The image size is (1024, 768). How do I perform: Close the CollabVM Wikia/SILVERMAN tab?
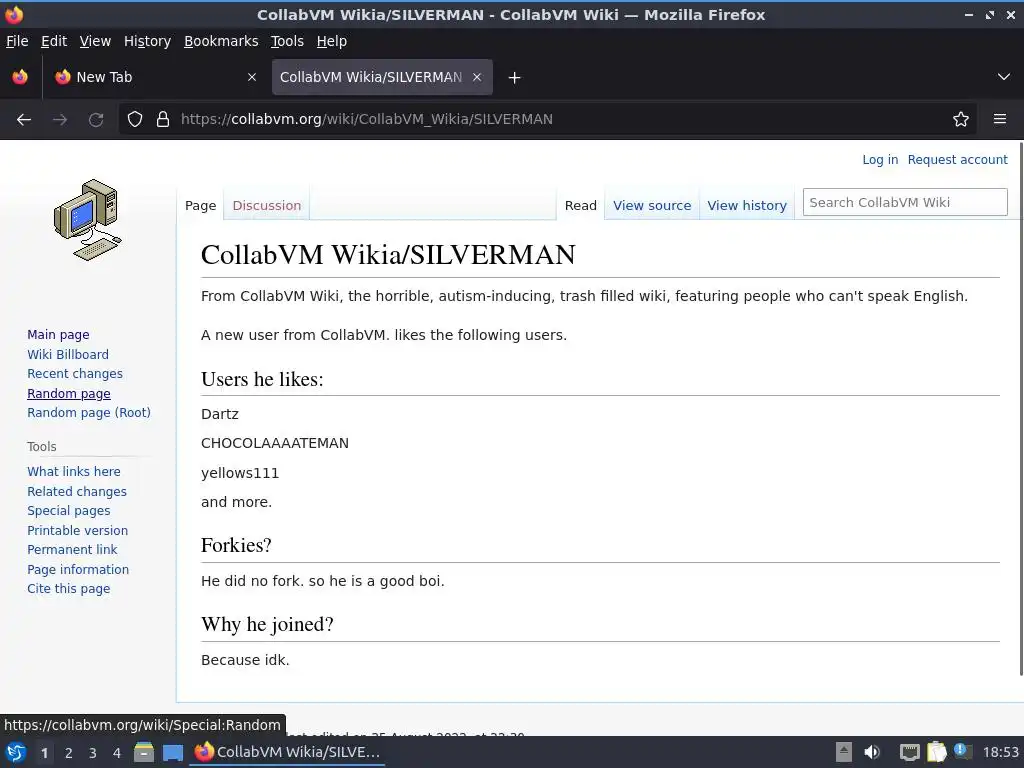coord(477,77)
